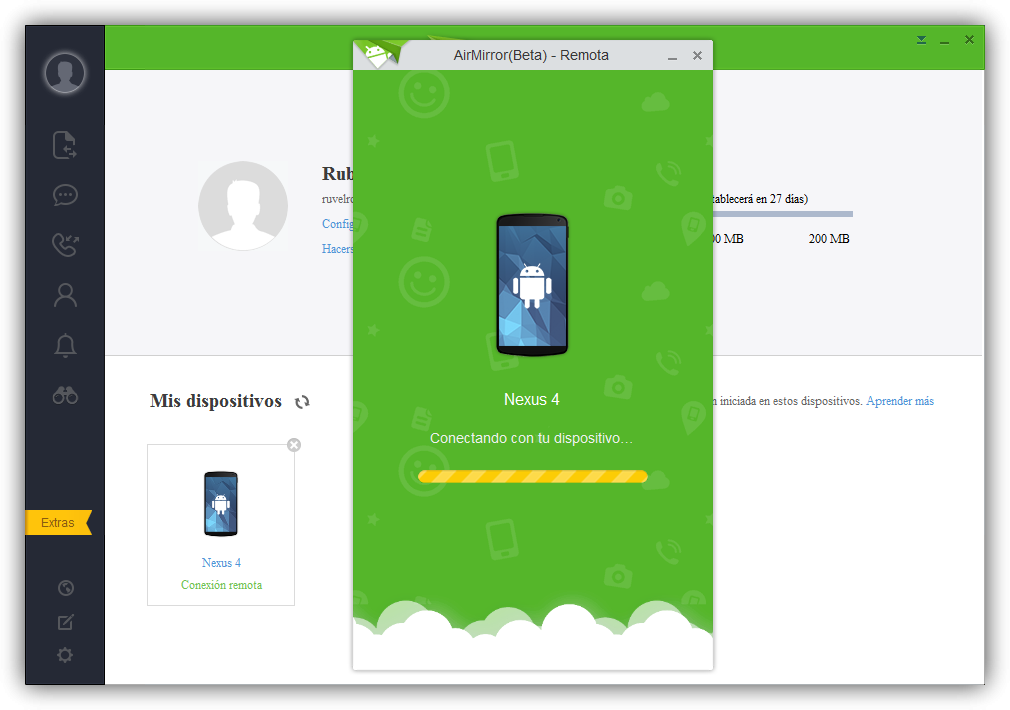Click the AirMirror Android paper plane logo
Image resolution: width=1010 pixels, height=710 pixels.
tap(380, 53)
